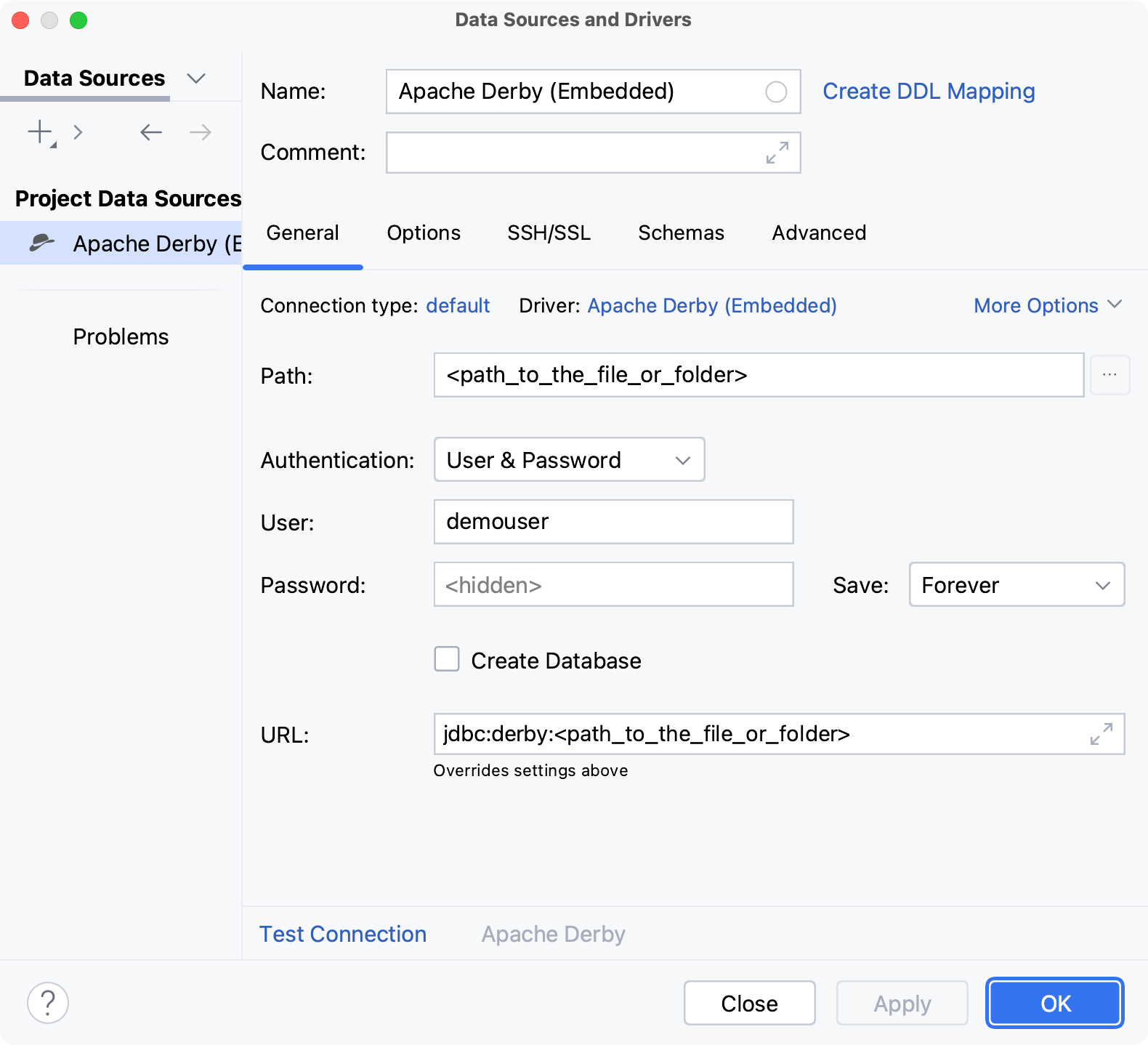The width and height of the screenshot is (1148, 1045).
Task: Navigate back with the left arrow icon
Action: pyautogui.click(x=151, y=132)
